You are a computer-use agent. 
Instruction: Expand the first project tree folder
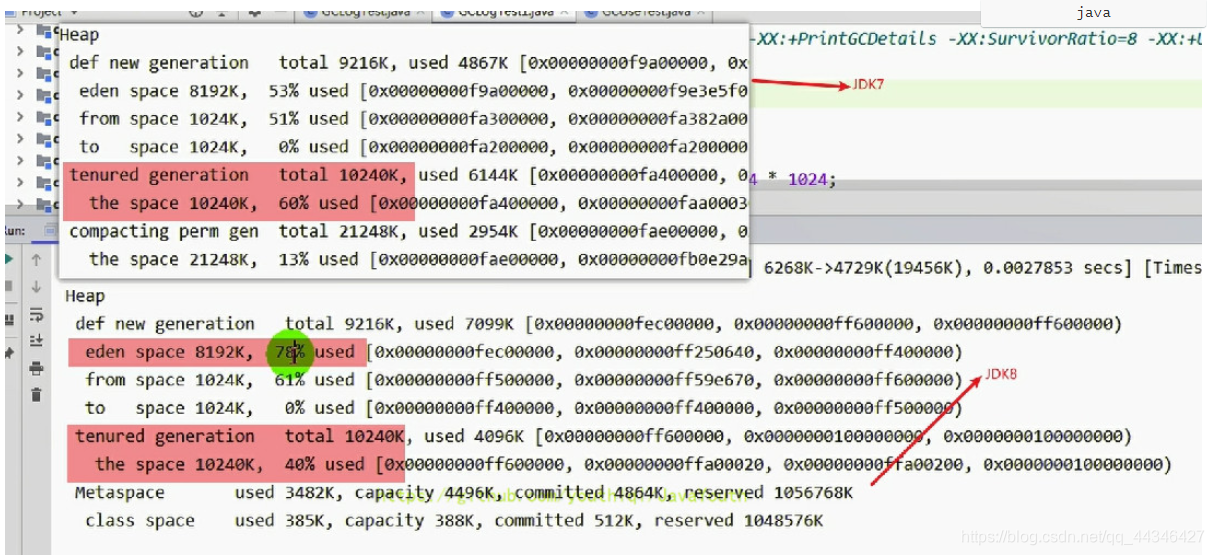pyautogui.click(x=20, y=30)
